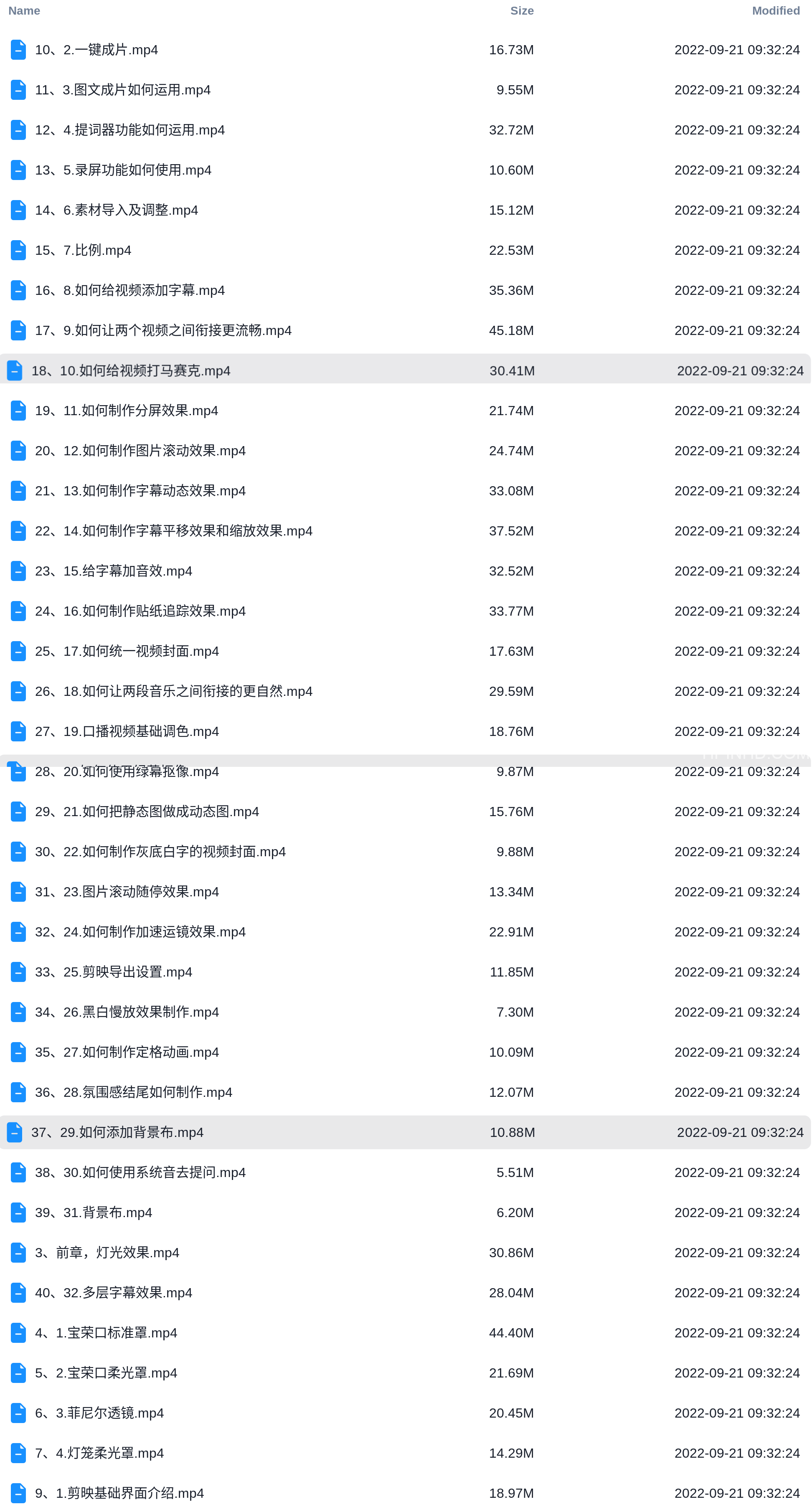
Task: Click size value 28.04M
Action: coord(511,1293)
